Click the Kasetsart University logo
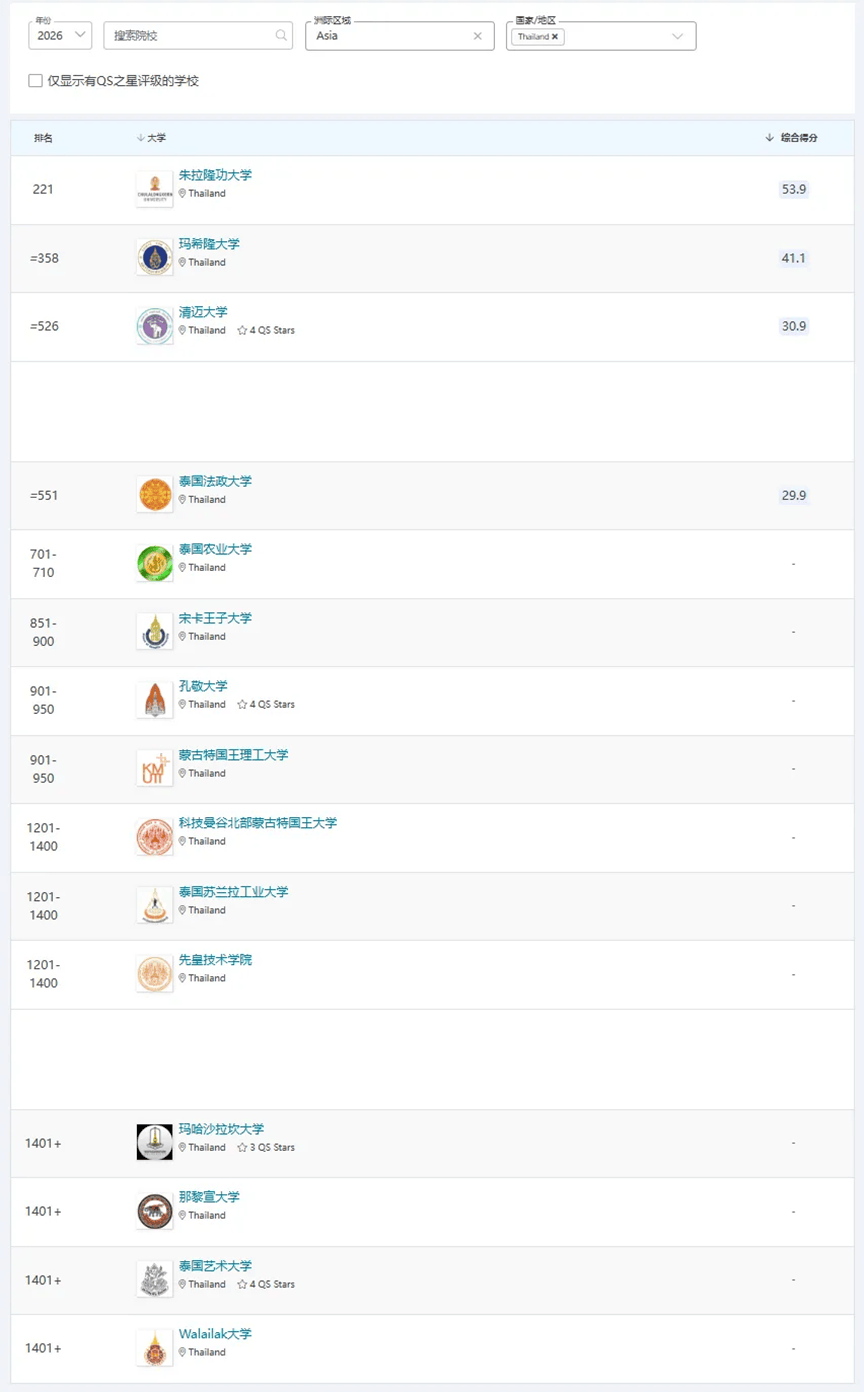 coord(154,563)
